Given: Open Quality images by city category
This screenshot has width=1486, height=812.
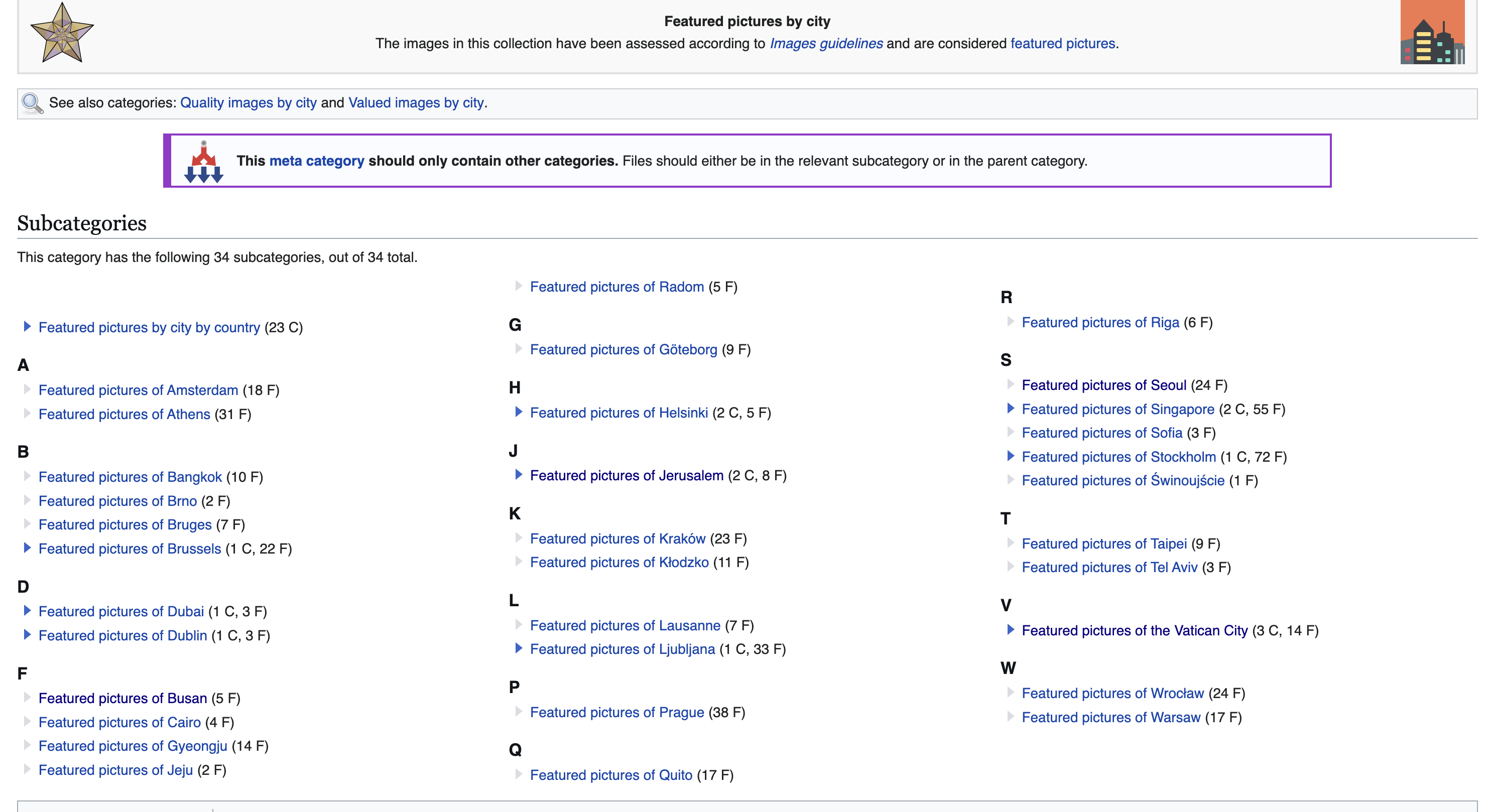Looking at the screenshot, I should (x=248, y=103).
